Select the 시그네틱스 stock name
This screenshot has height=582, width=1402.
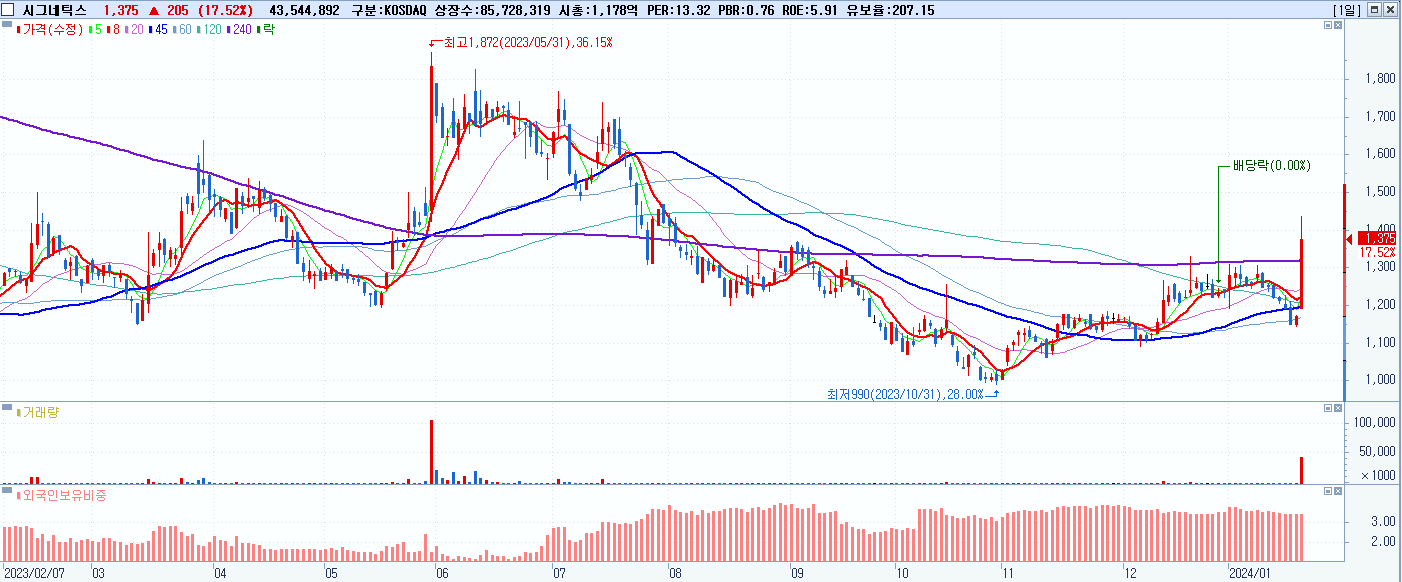(x=54, y=10)
